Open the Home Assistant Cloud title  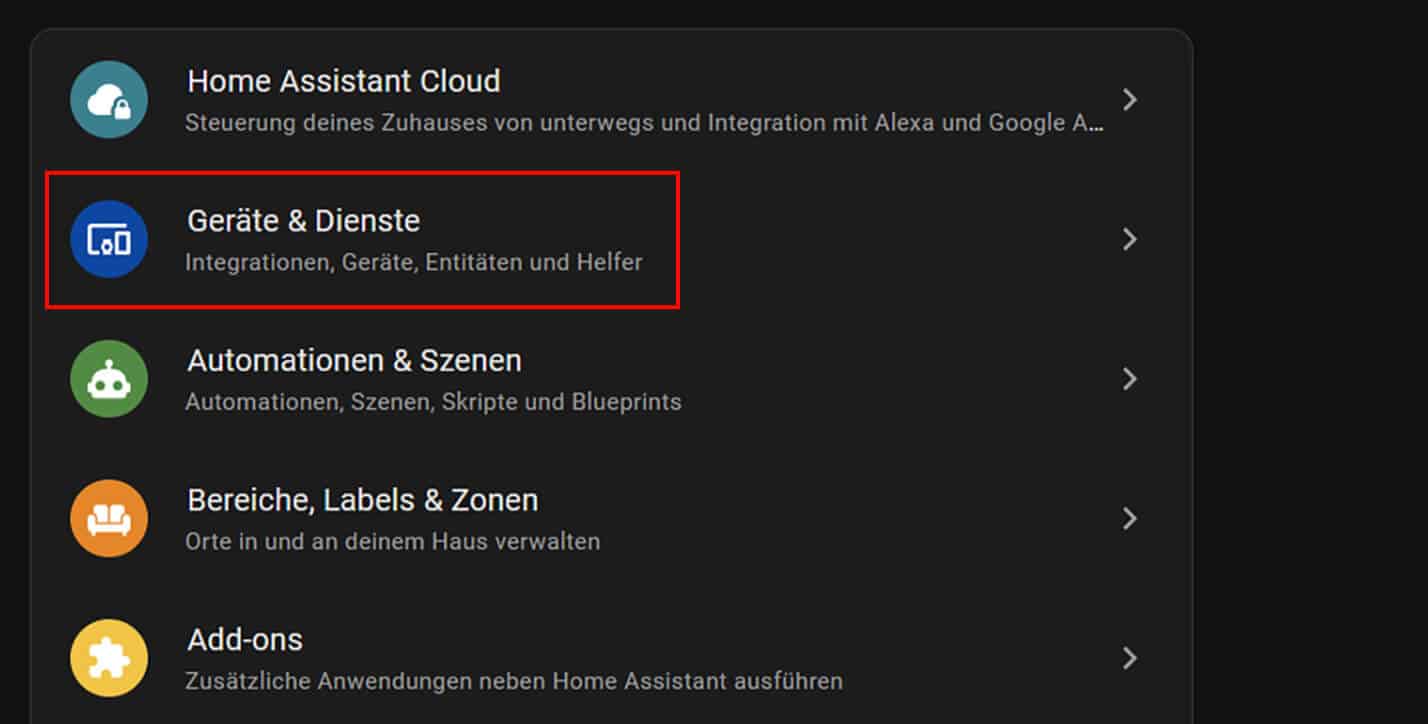(x=344, y=81)
